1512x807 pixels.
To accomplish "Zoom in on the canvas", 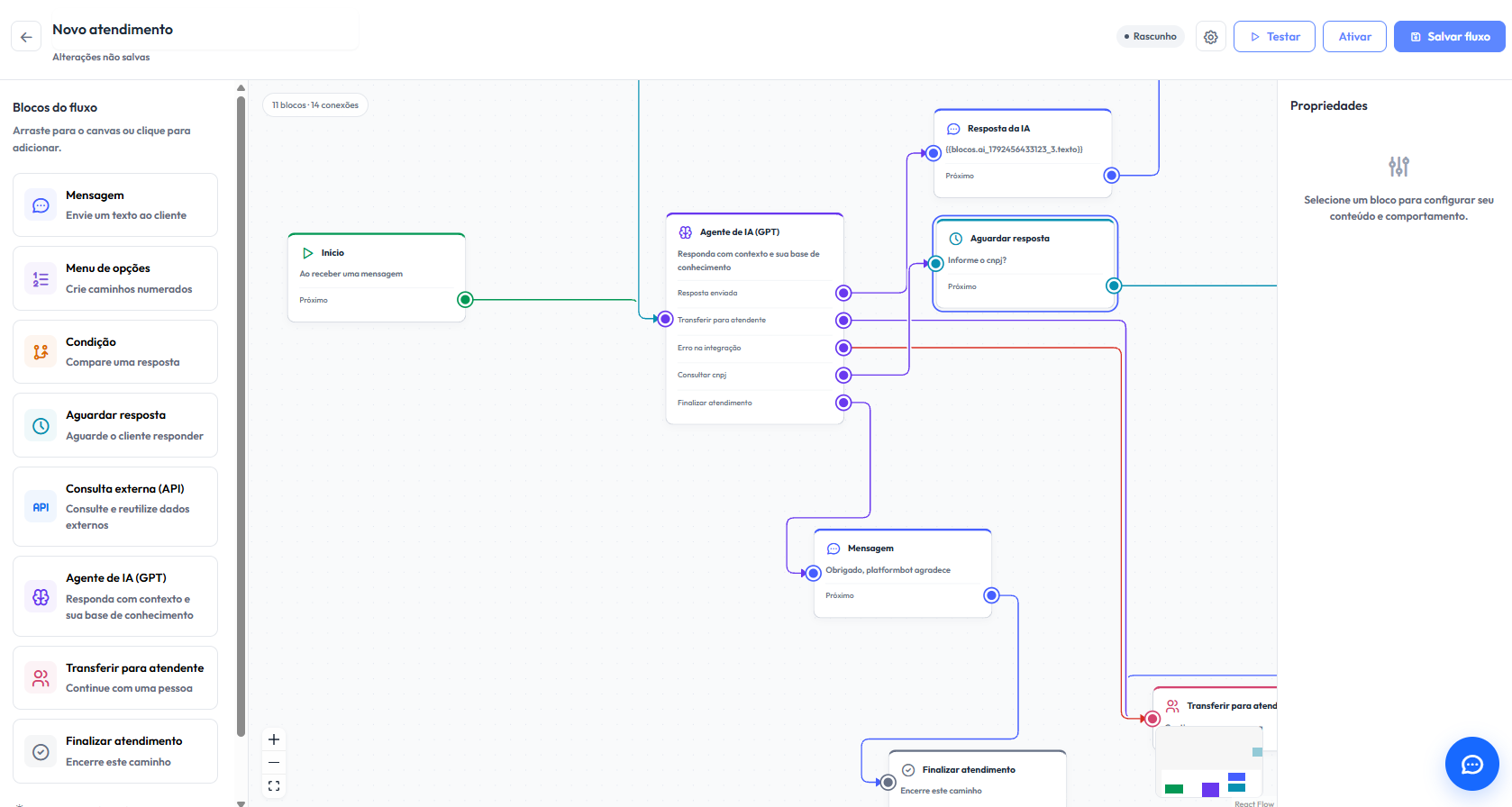I will (274, 739).
